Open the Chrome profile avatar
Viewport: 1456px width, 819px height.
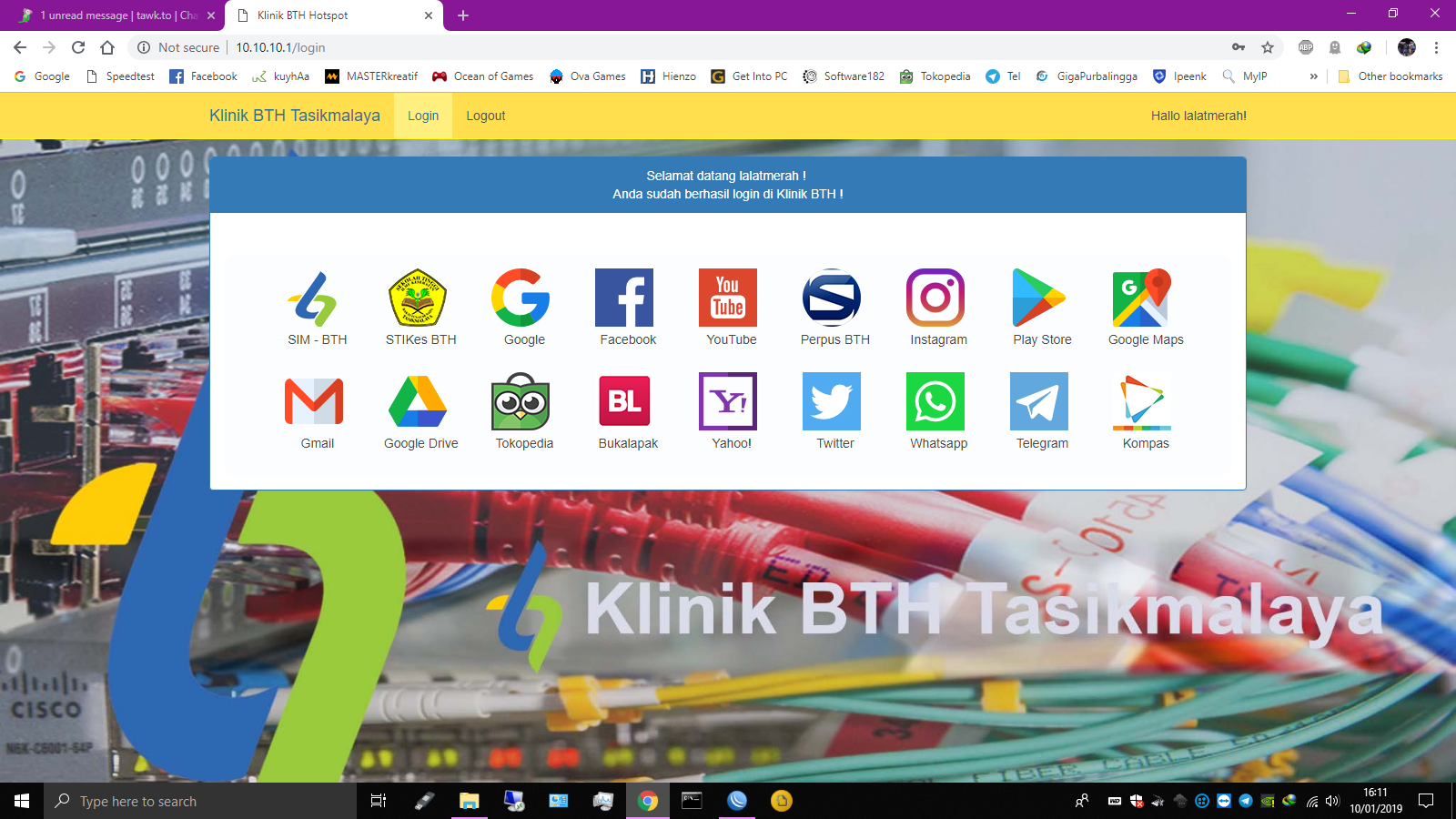click(x=1407, y=47)
